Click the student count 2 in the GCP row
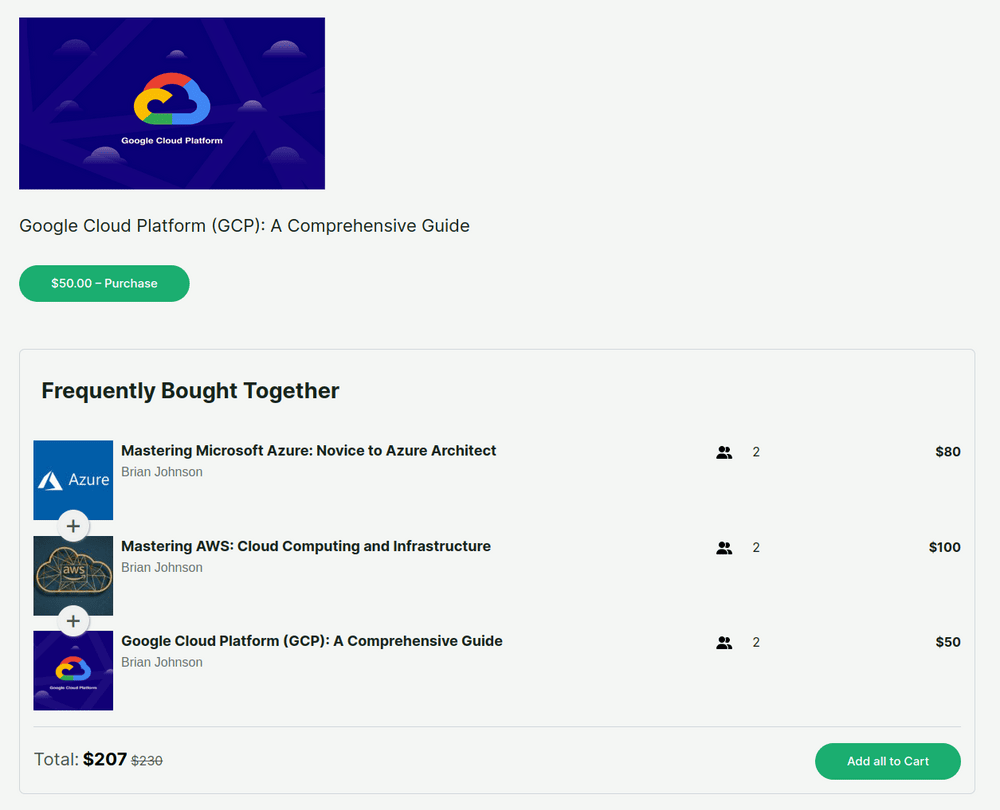Image resolution: width=1000 pixels, height=810 pixels. pos(756,642)
